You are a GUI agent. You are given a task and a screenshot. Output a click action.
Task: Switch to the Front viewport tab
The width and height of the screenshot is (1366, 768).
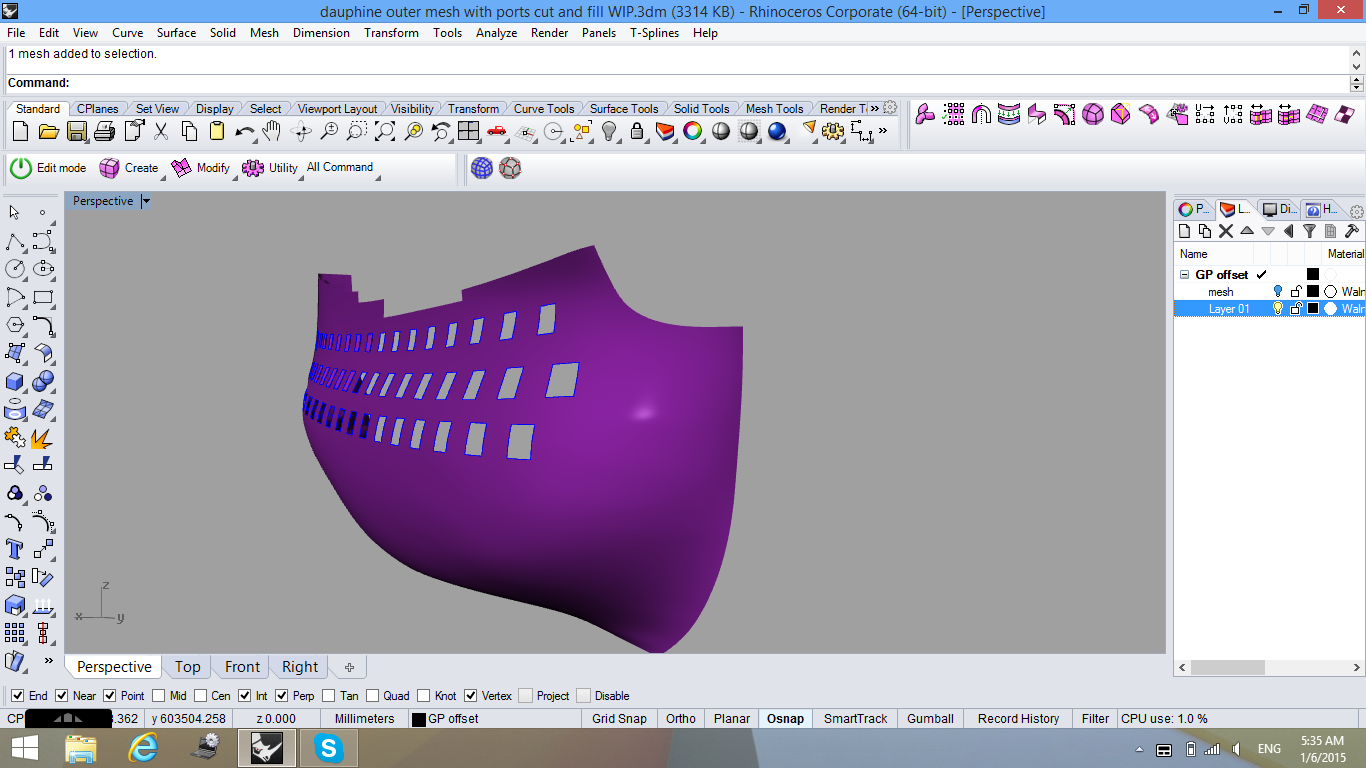pyautogui.click(x=242, y=667)
